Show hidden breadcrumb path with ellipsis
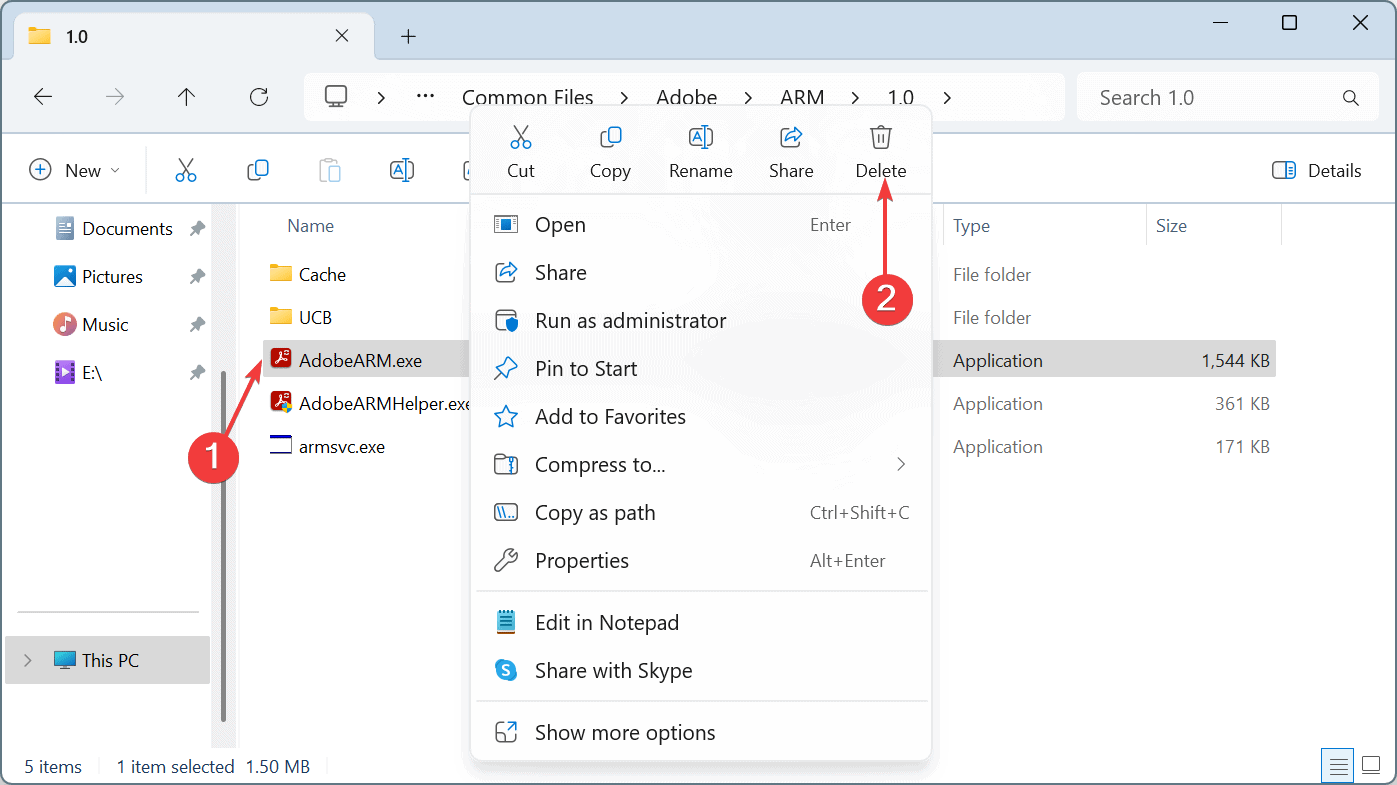The width and height of the screenshot is (1397, 785). point(426,97)
